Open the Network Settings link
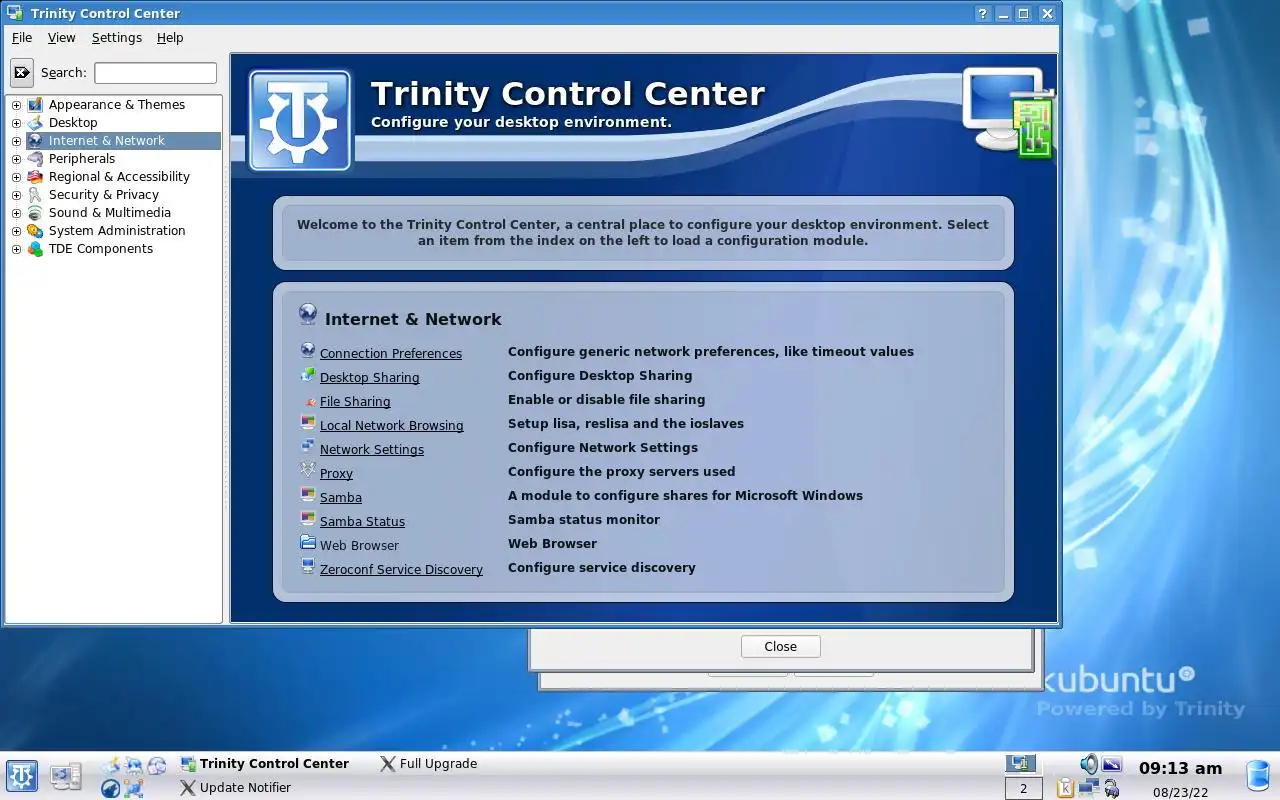This screenshot has width=1280, height=800. click(x=372, y=449)
